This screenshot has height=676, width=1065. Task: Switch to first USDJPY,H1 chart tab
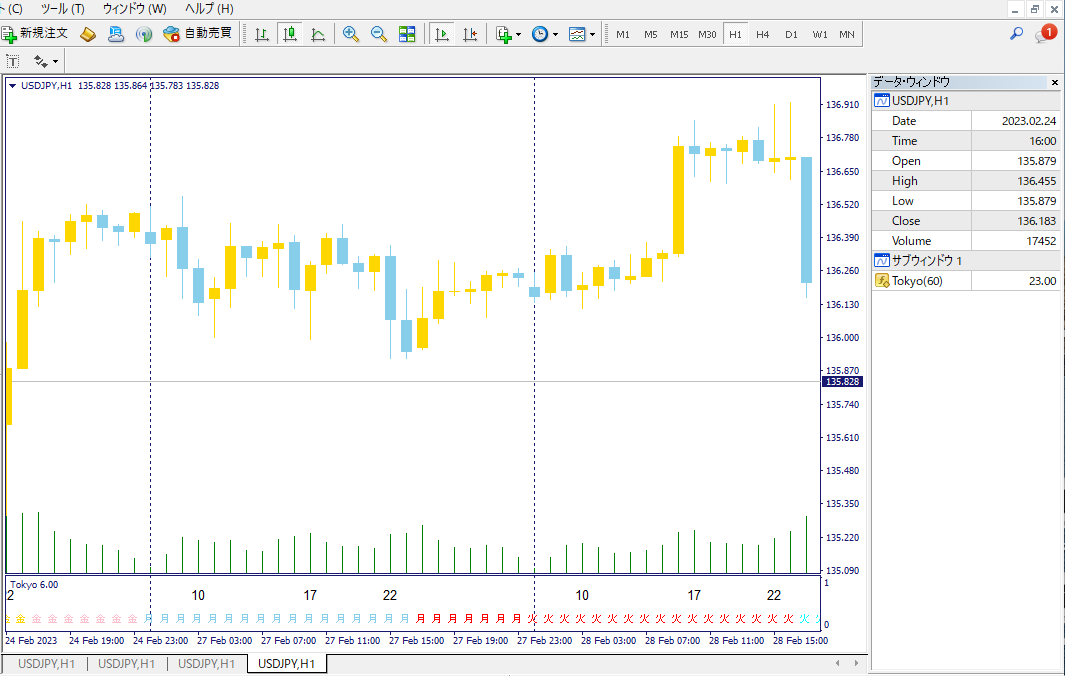click(x=46, y=664)
